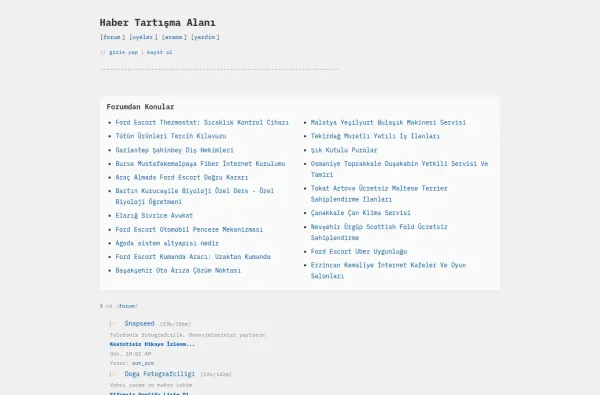Click the 'forum' path link after cd
This screenshot has height=395, width=600.
127,306
